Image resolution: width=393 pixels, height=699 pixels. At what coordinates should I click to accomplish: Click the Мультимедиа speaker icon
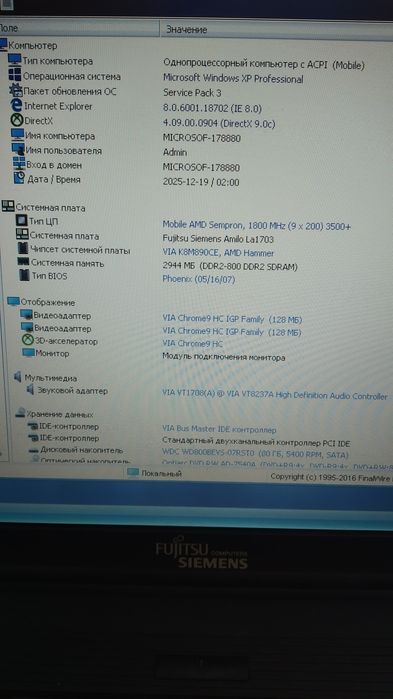coord(18,377)
